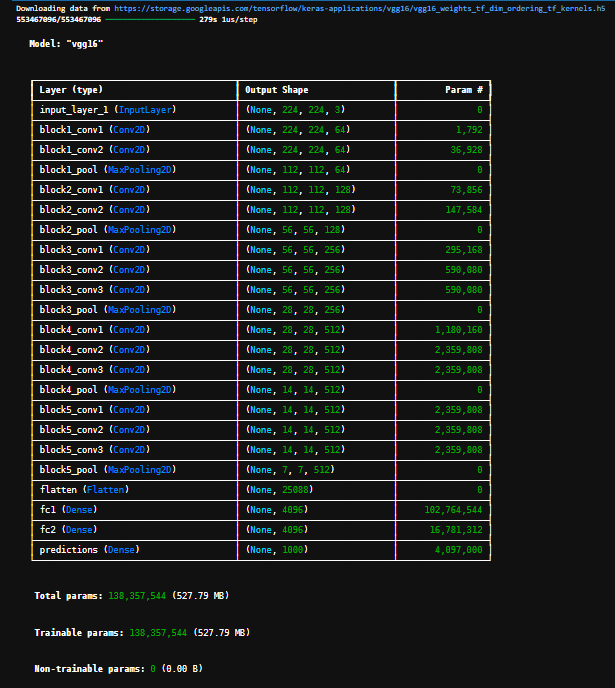
Task: Click block1_pool output shape (None, 112, 112, 64)
Action: tap(298, 170)
